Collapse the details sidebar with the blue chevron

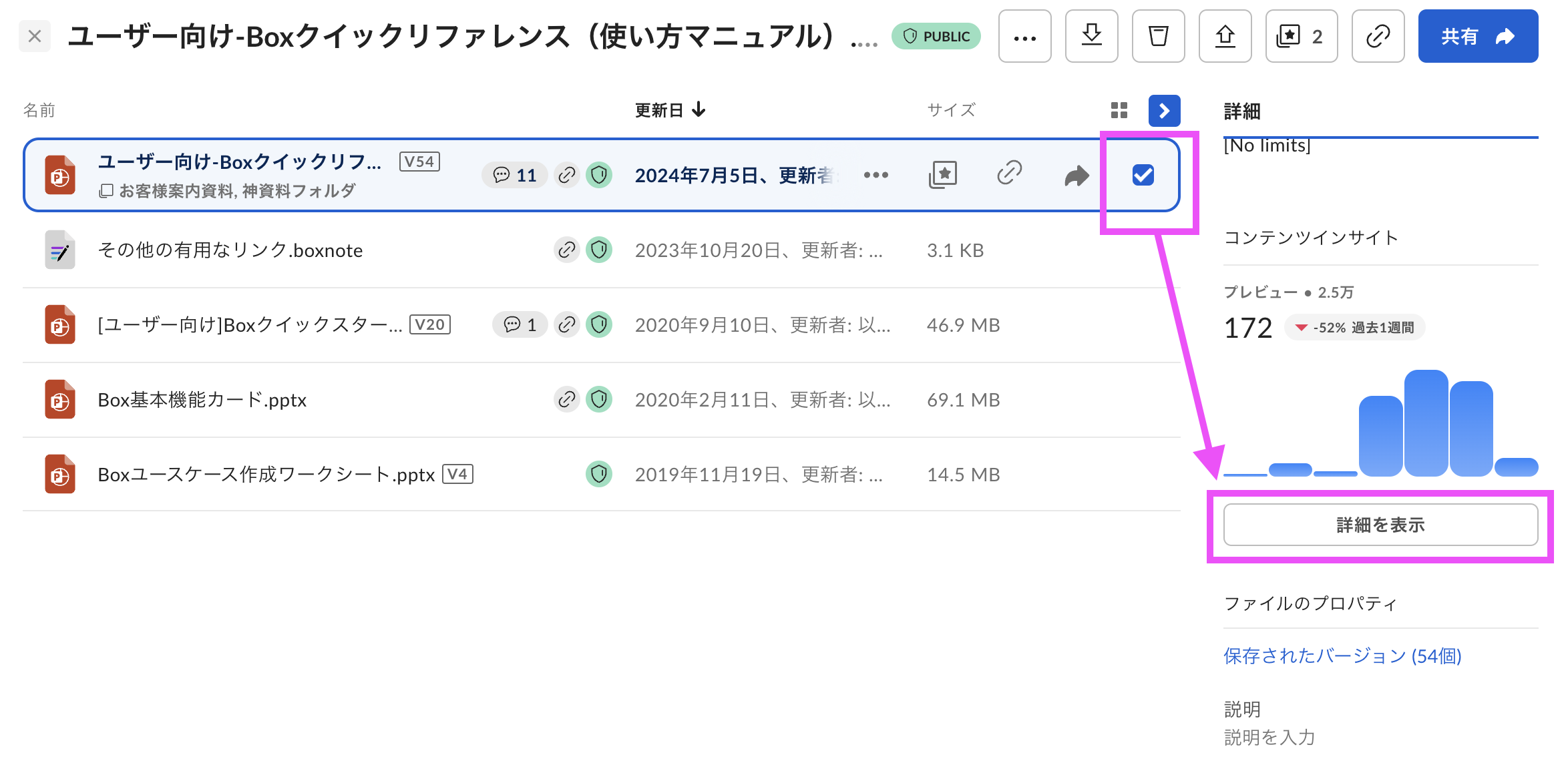tap(1164, 111)
